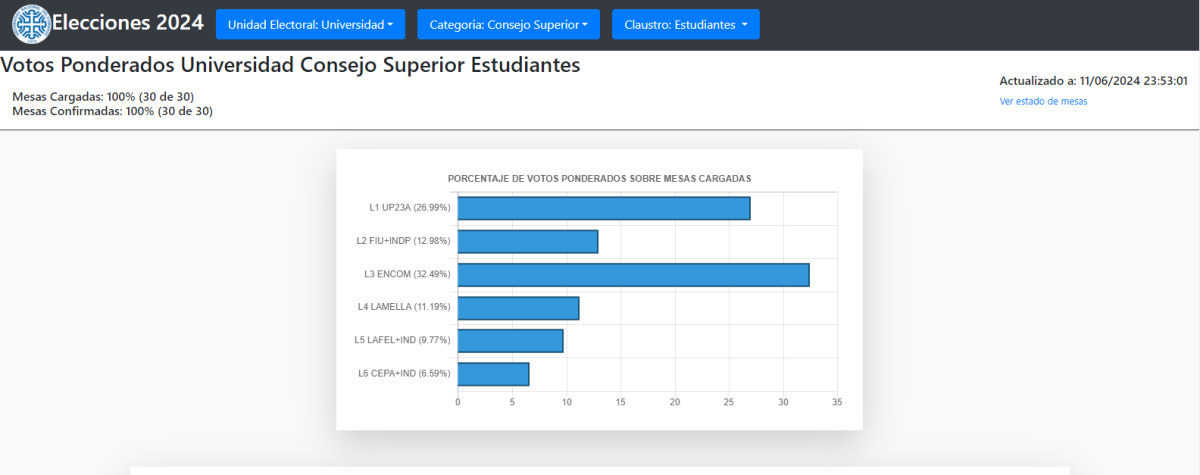The width and height of the screenshot is (1200, 475).
Task: Click the L3 ENCOM bar in chart
Action: (633, 274)
